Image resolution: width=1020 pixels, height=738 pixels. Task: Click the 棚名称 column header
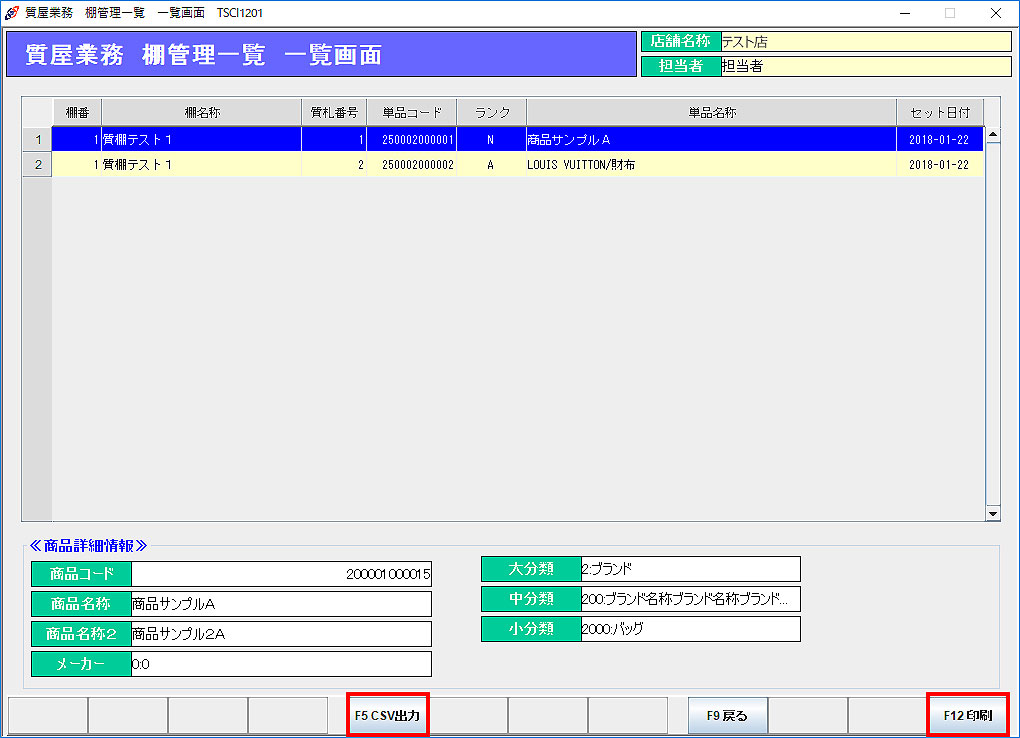(x=201, y=112)
